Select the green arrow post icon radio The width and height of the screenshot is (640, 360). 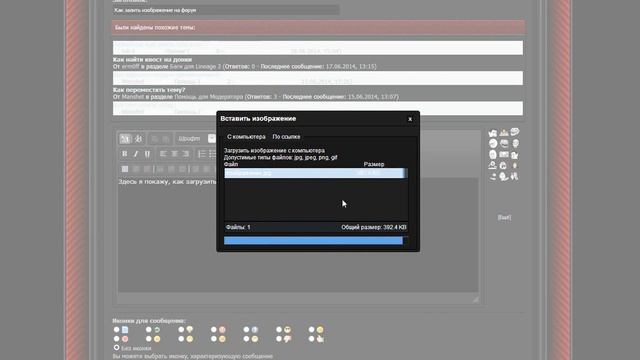[x=149, y=329]
